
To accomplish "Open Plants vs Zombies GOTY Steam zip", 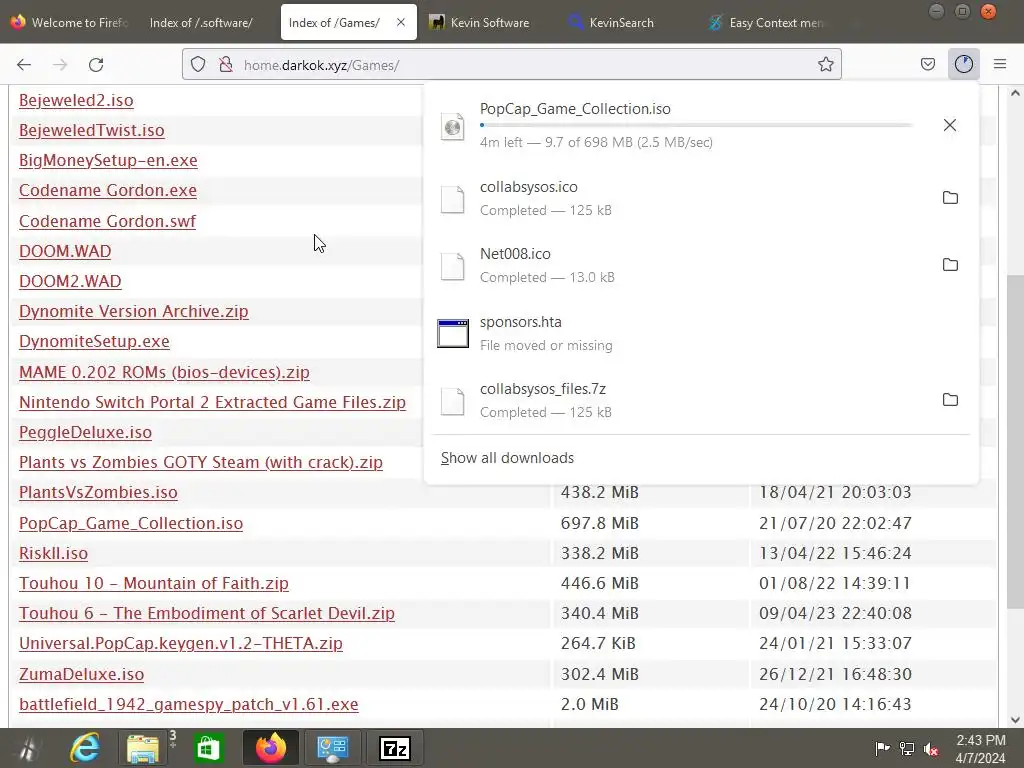I will [x=201, y=462].
